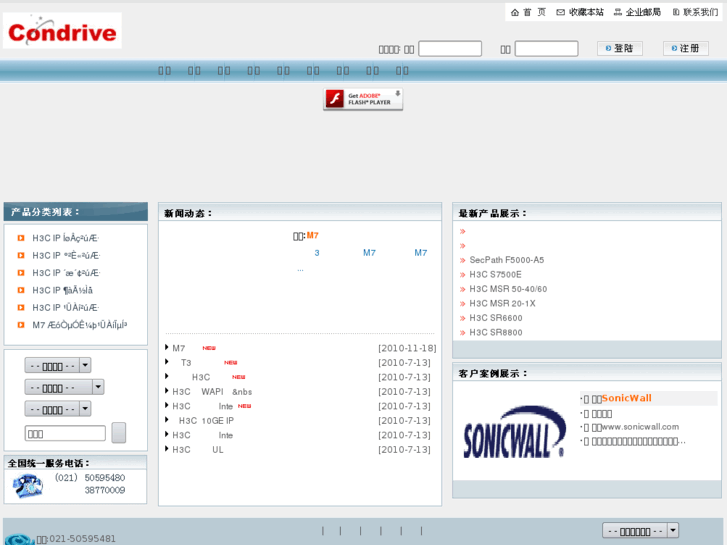Open H3C S7500E product
727x545 pixels.
495,275
